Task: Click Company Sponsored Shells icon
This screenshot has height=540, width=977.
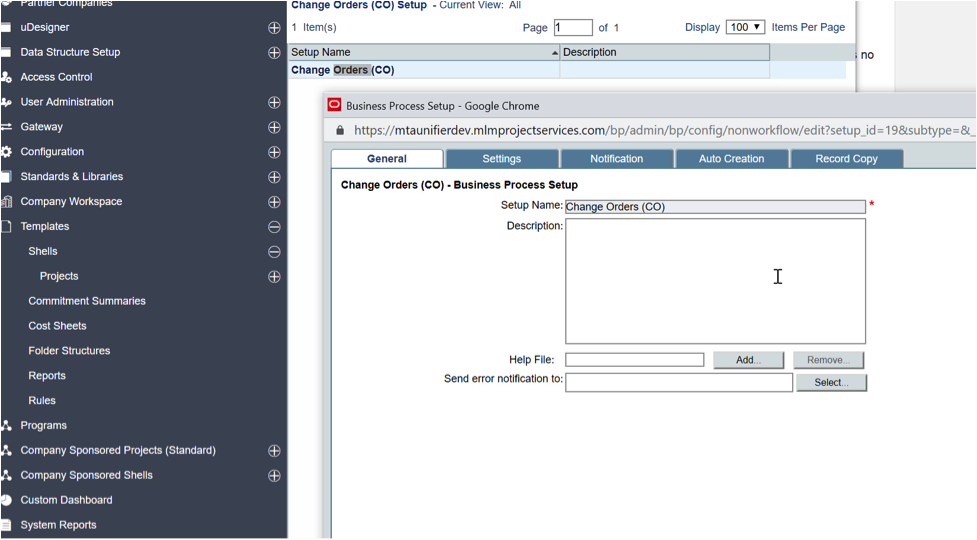Action: (6, 475)
